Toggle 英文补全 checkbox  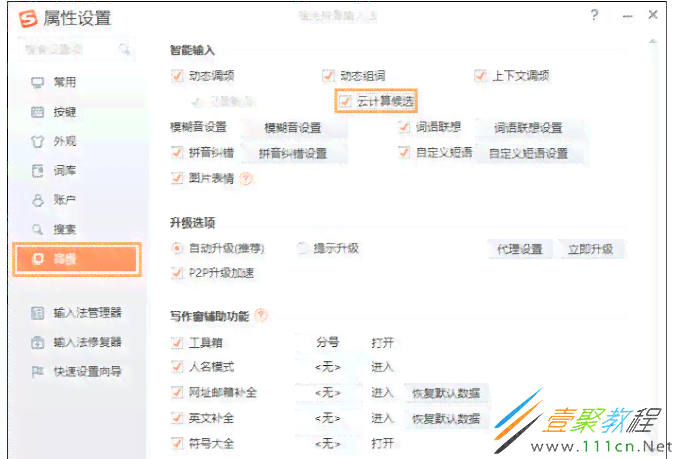(177, 418)
